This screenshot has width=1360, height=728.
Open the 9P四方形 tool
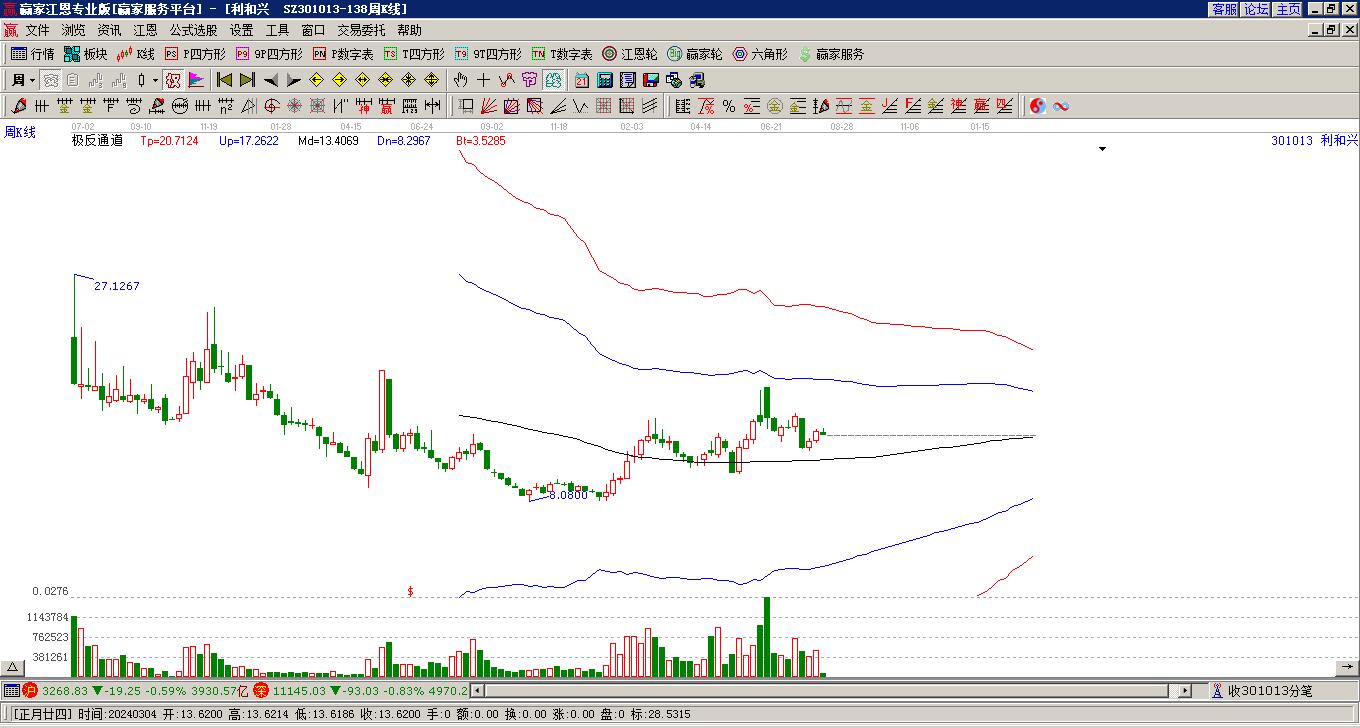point(269,54)
